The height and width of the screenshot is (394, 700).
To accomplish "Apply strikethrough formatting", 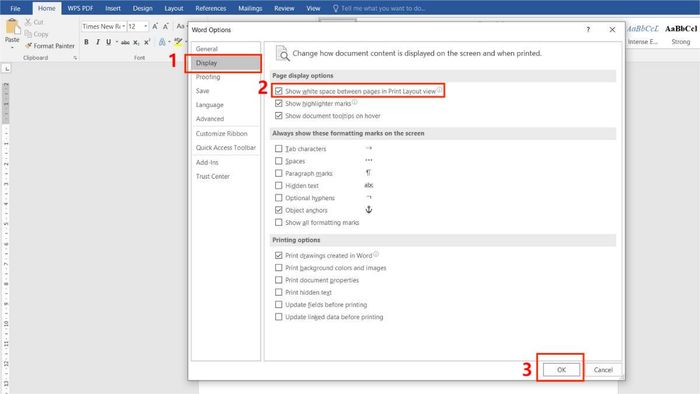I will [x=125, y=42].
